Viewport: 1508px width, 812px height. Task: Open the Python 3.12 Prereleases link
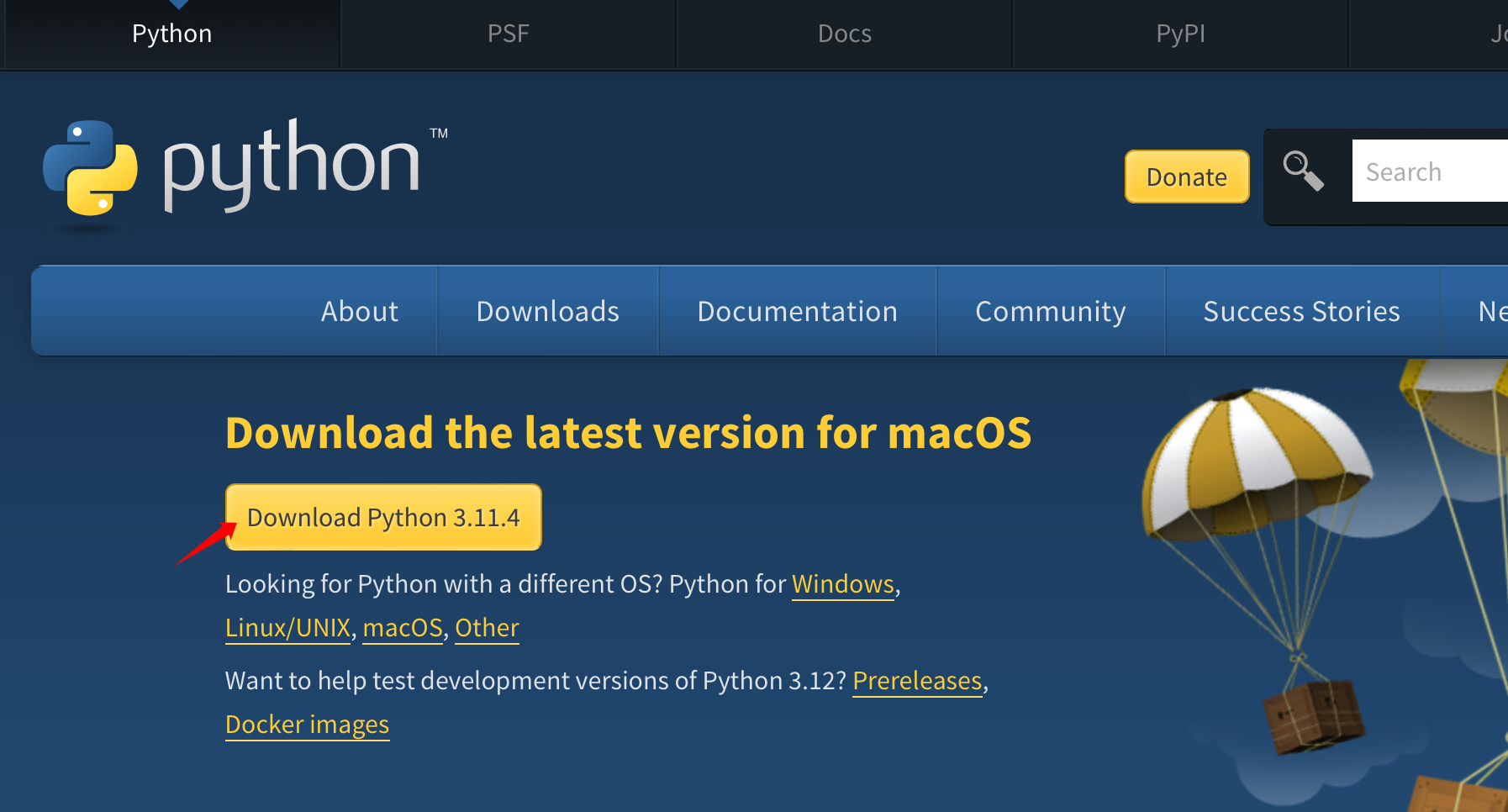pyautogui.click(x=917, y=681)
